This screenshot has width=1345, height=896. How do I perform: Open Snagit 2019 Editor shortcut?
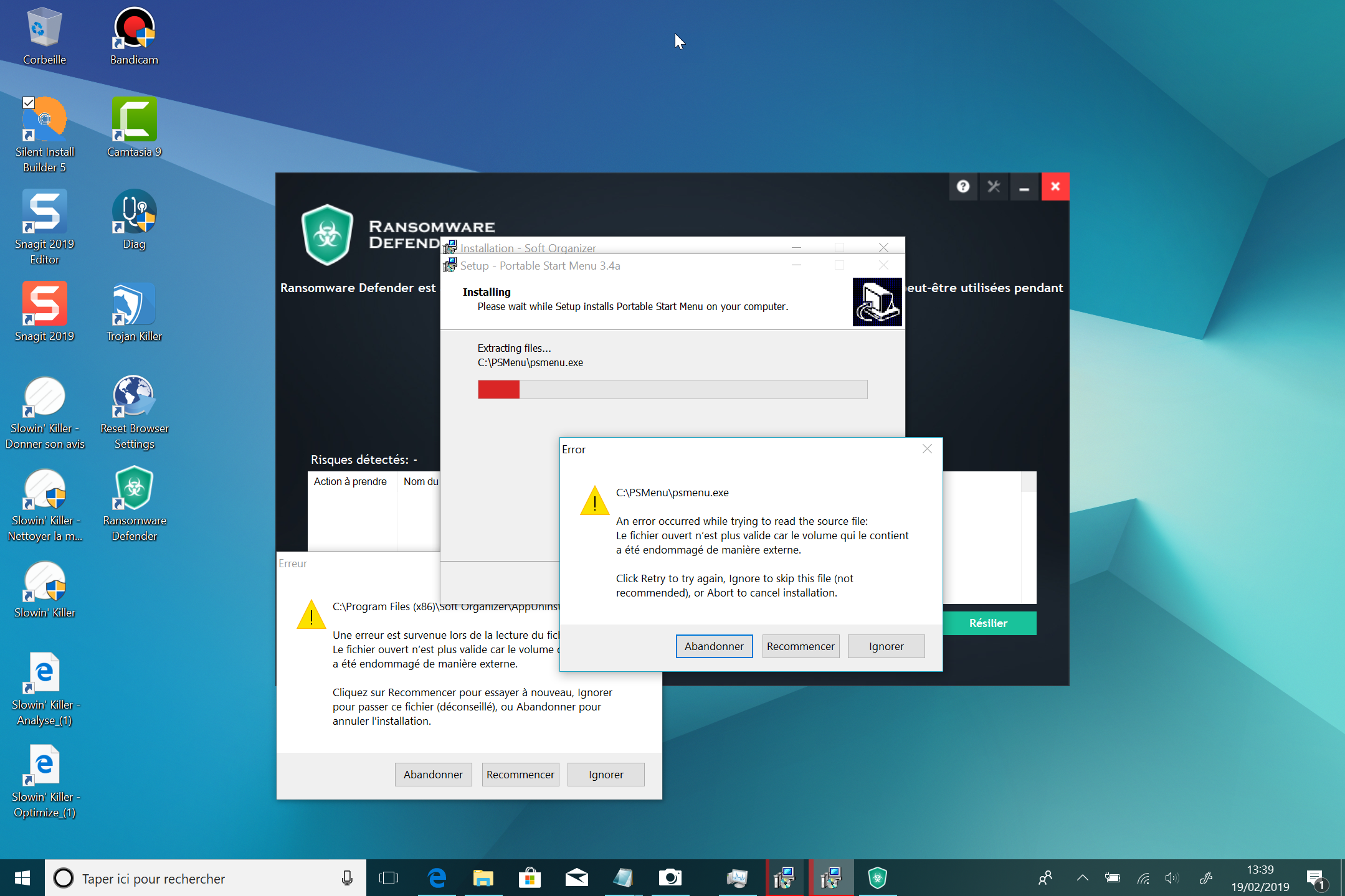pyautogui.click(x=44, y=227)
